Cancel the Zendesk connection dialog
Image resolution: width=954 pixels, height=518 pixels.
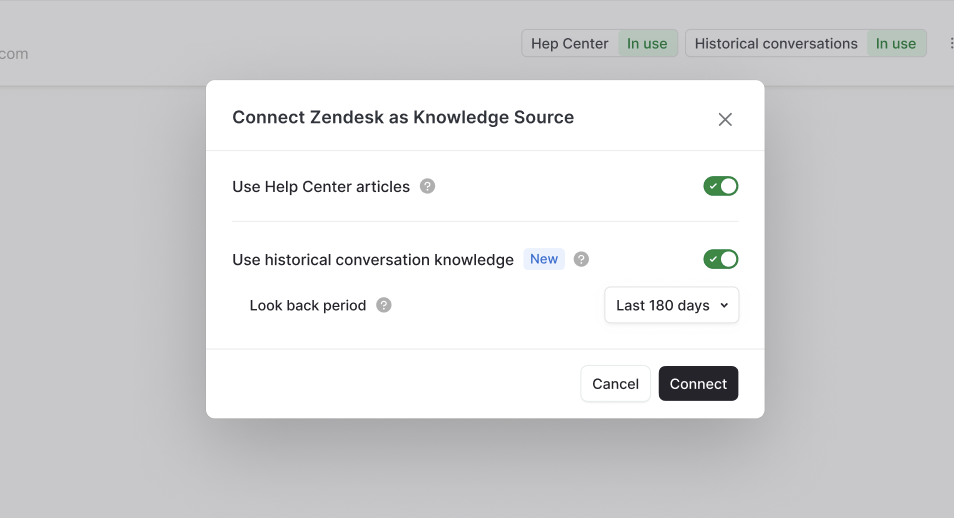point(615,383)
